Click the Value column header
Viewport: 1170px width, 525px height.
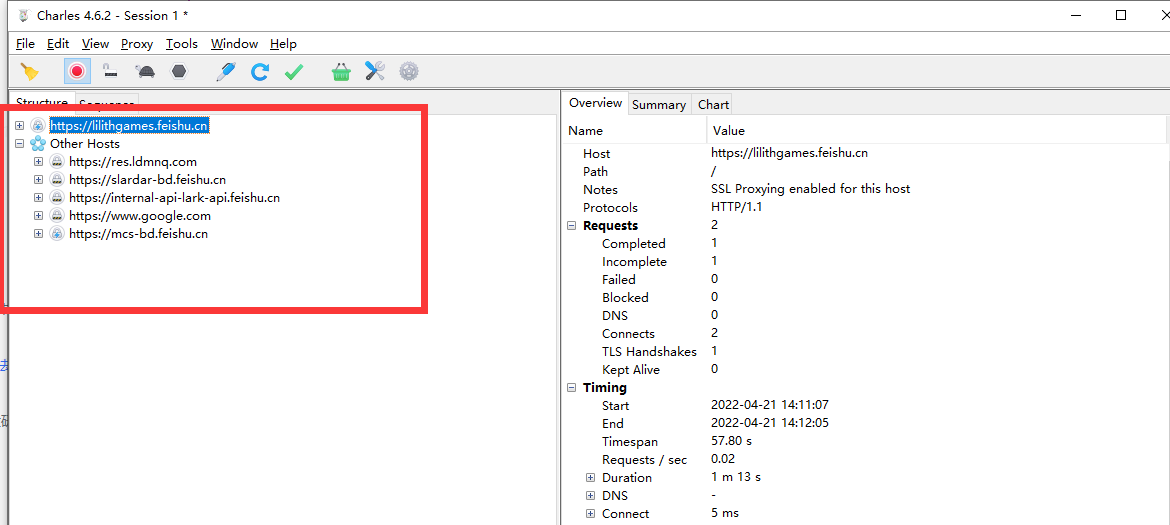click(936, 131)
